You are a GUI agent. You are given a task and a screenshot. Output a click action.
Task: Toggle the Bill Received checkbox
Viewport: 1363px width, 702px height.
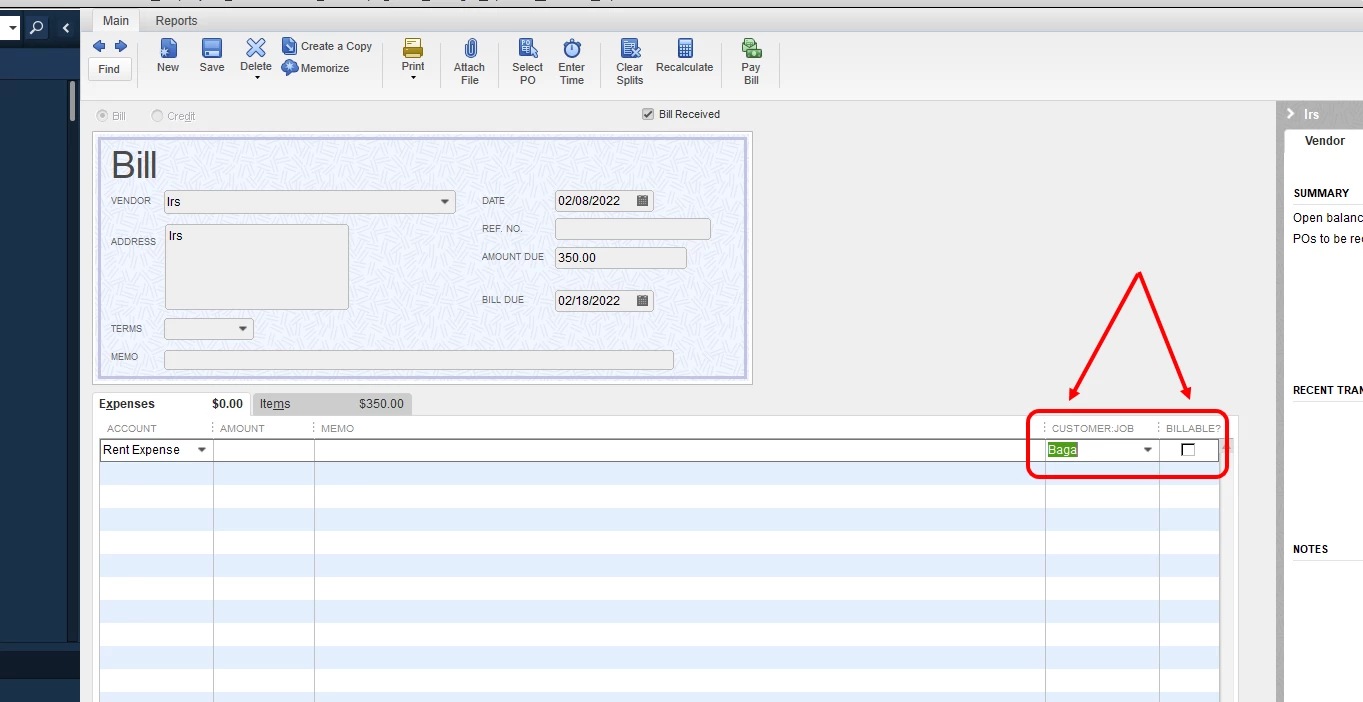(x=648, y=114)
